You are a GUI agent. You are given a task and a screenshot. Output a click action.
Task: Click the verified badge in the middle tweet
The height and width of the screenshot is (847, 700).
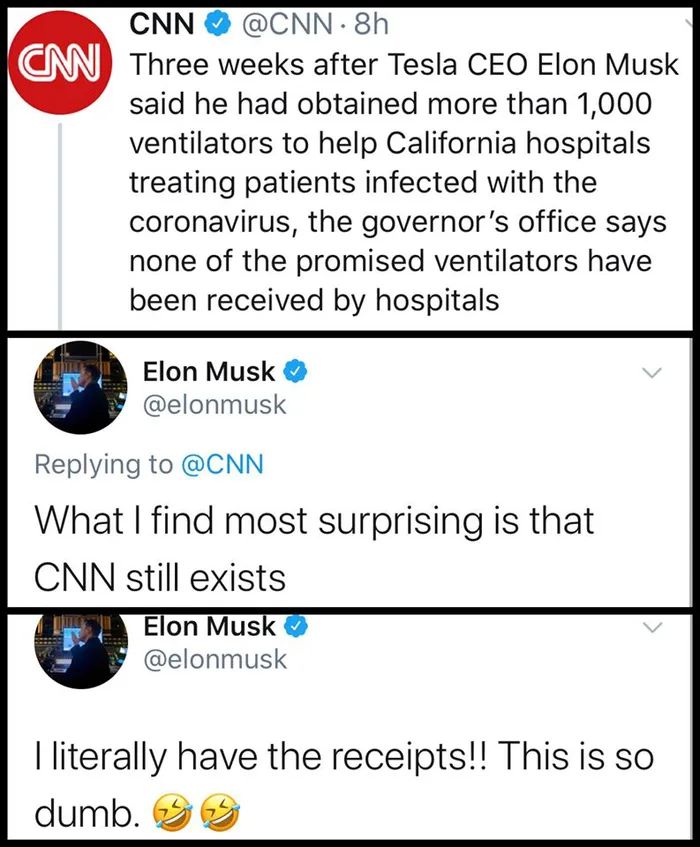tap(295, 373)
